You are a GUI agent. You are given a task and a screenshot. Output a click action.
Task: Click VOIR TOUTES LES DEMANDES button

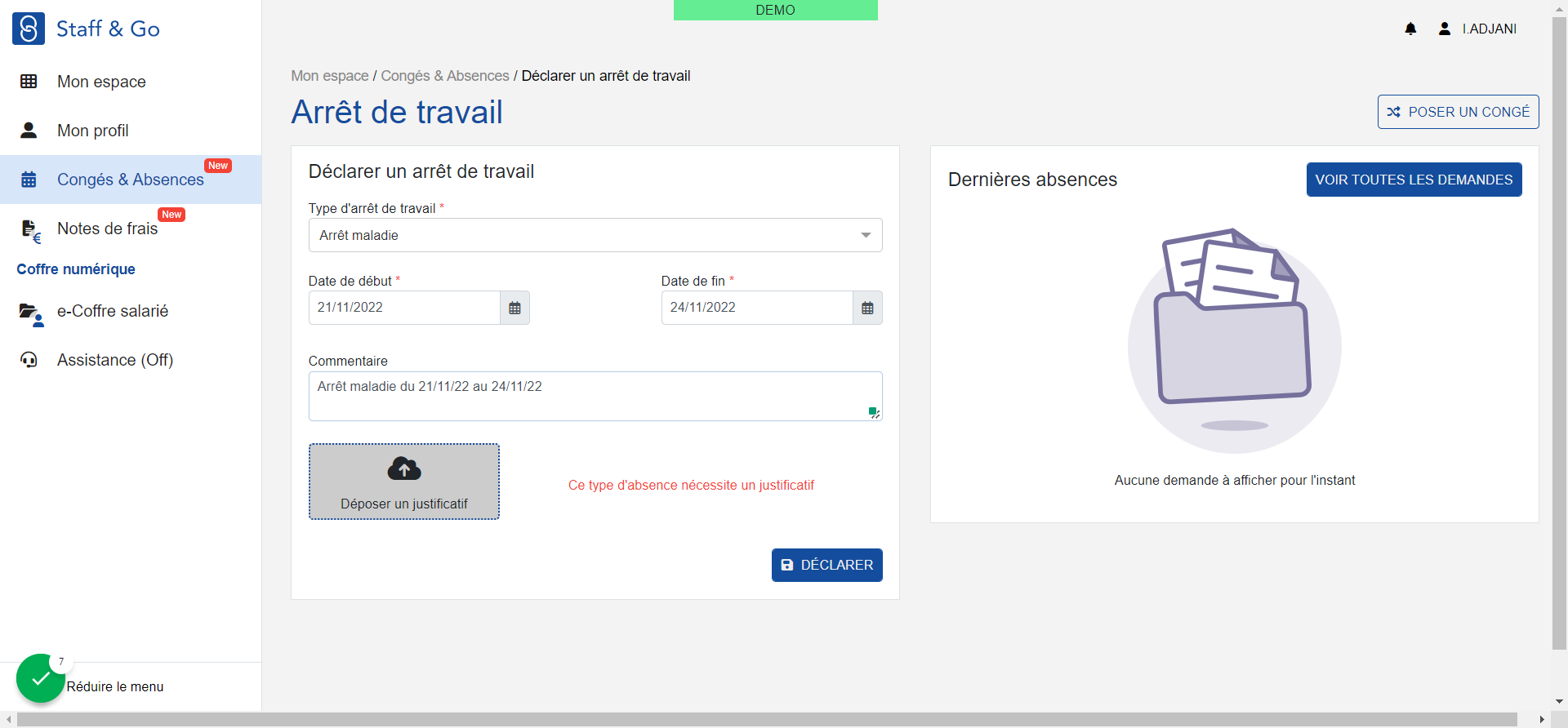(1414, 180)
